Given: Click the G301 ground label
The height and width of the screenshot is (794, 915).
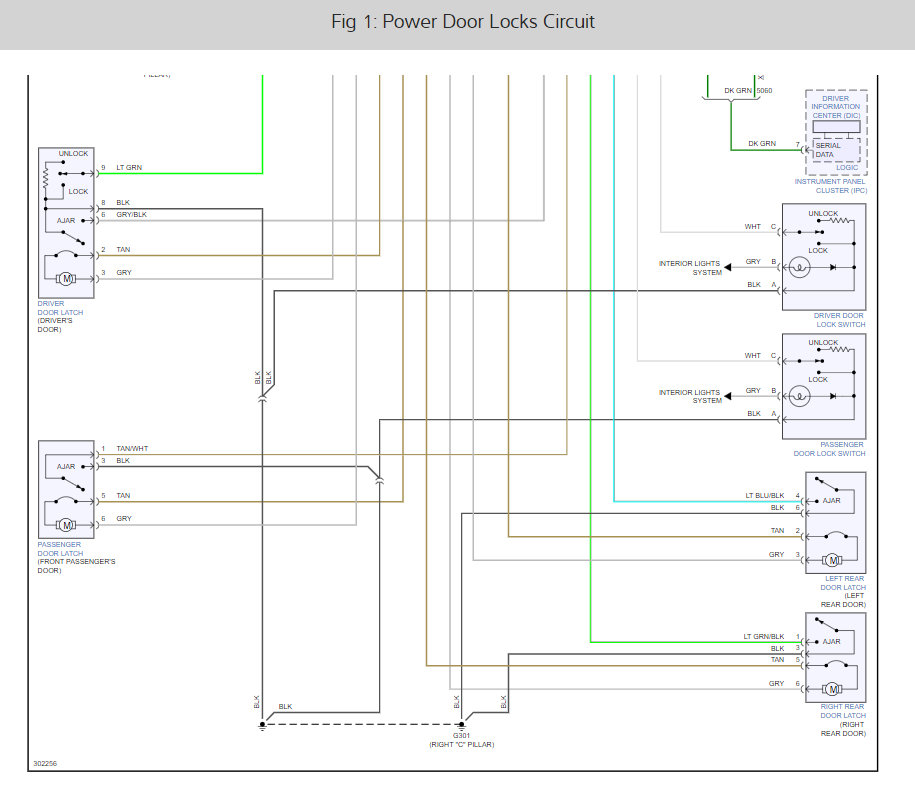Looking at the screenshot, I should point(461,736).
